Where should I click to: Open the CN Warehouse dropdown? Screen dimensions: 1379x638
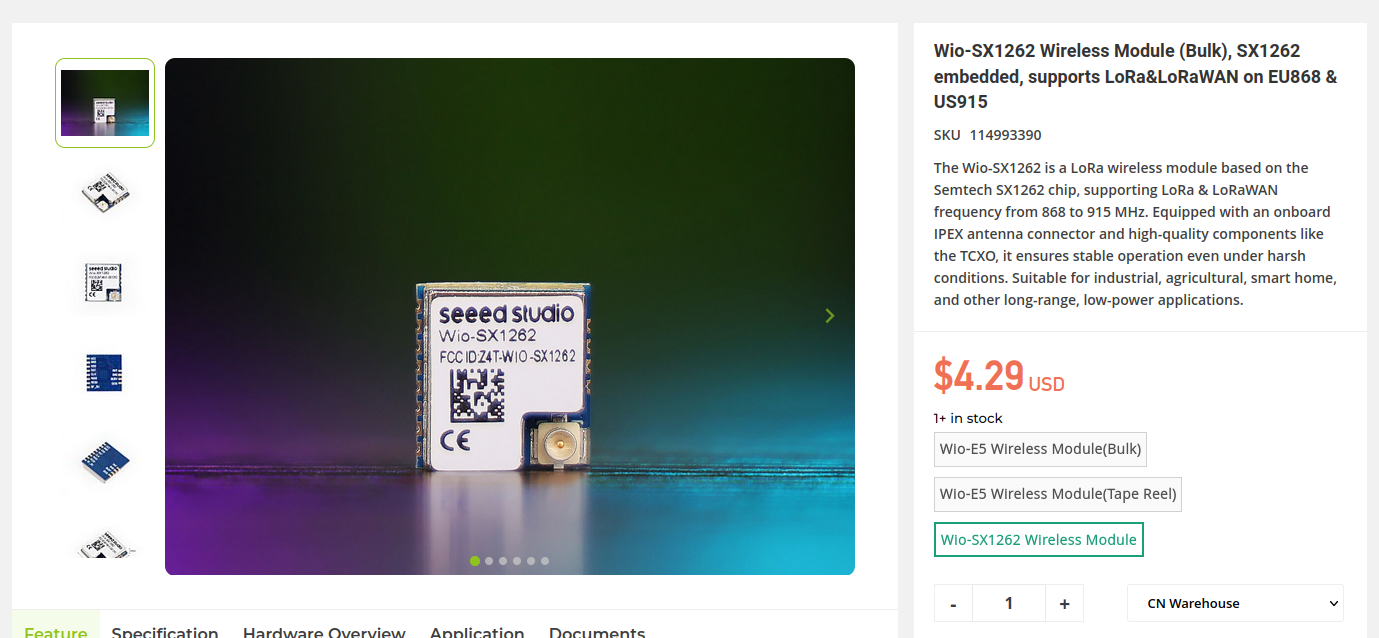[1235, 603]
